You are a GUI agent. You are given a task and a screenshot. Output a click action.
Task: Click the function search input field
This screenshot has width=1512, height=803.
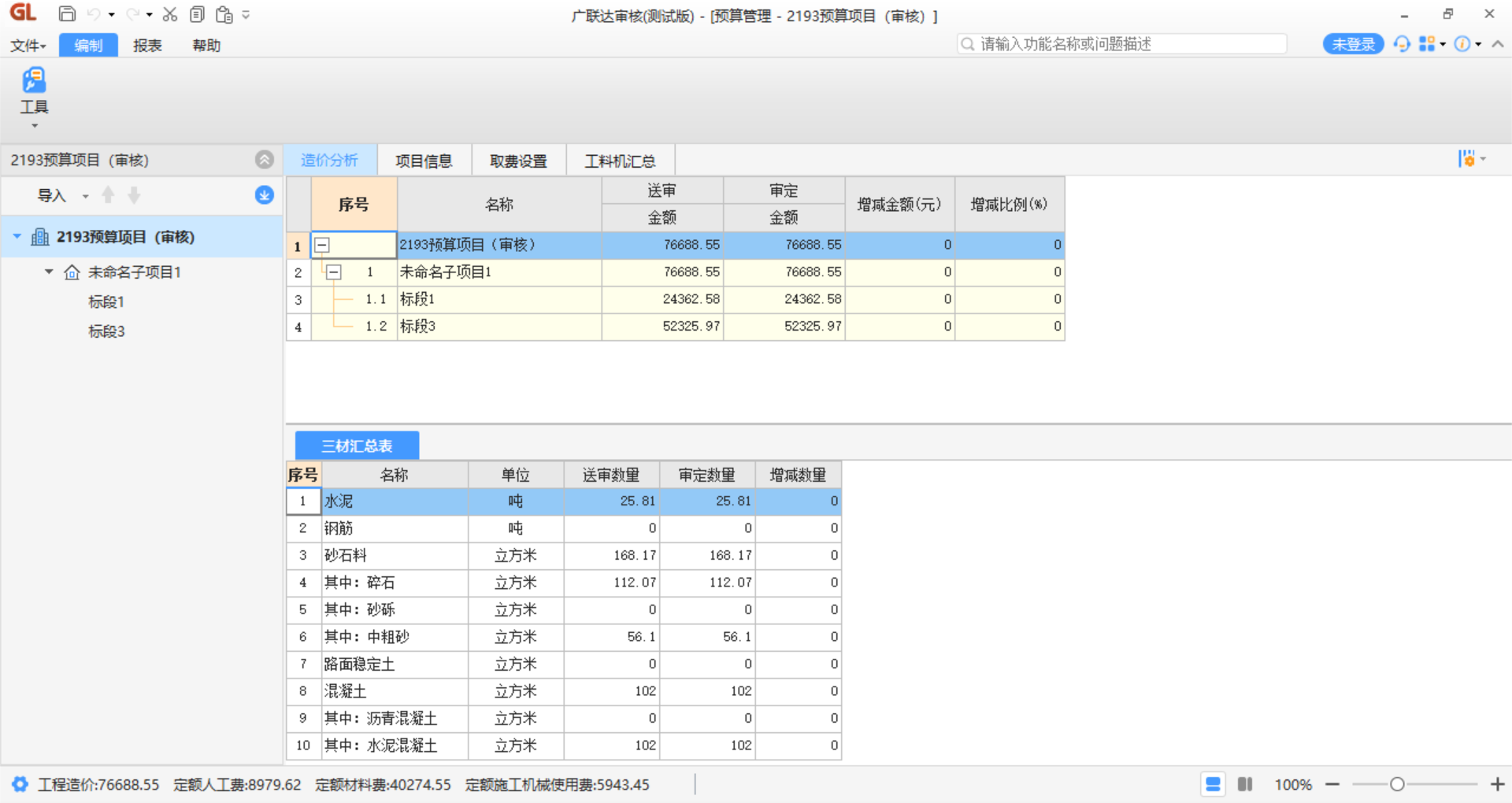click(1122, 44)
